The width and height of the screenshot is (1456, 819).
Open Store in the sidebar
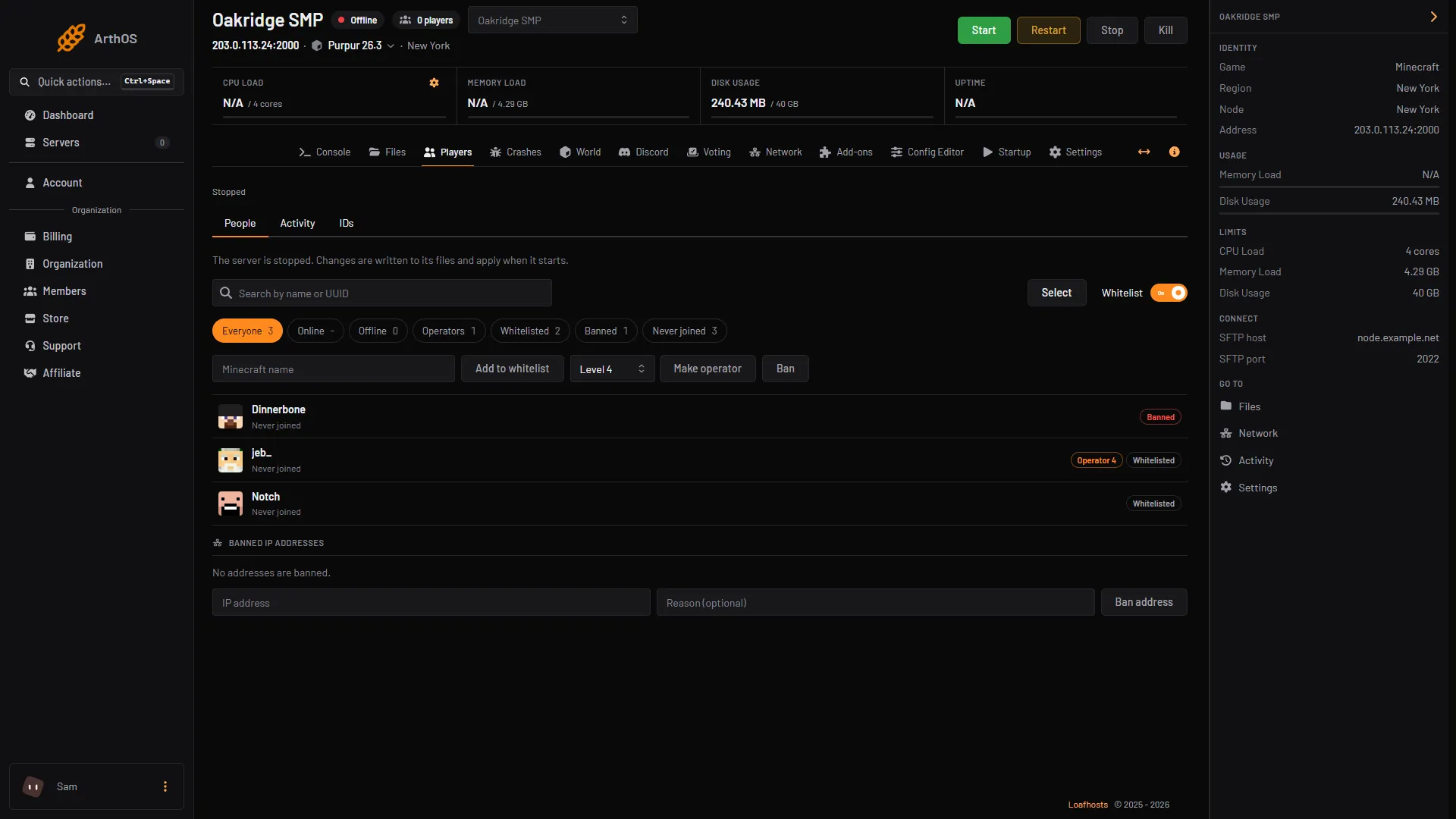pyautogui.click(x=96, y=318)
